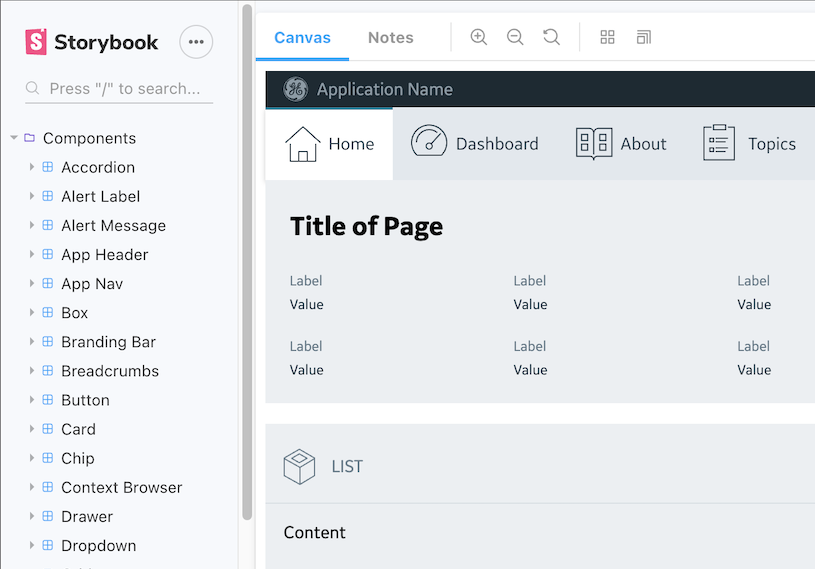
Task: Open the Topics nav item
Action: click(x=749, y=143)
